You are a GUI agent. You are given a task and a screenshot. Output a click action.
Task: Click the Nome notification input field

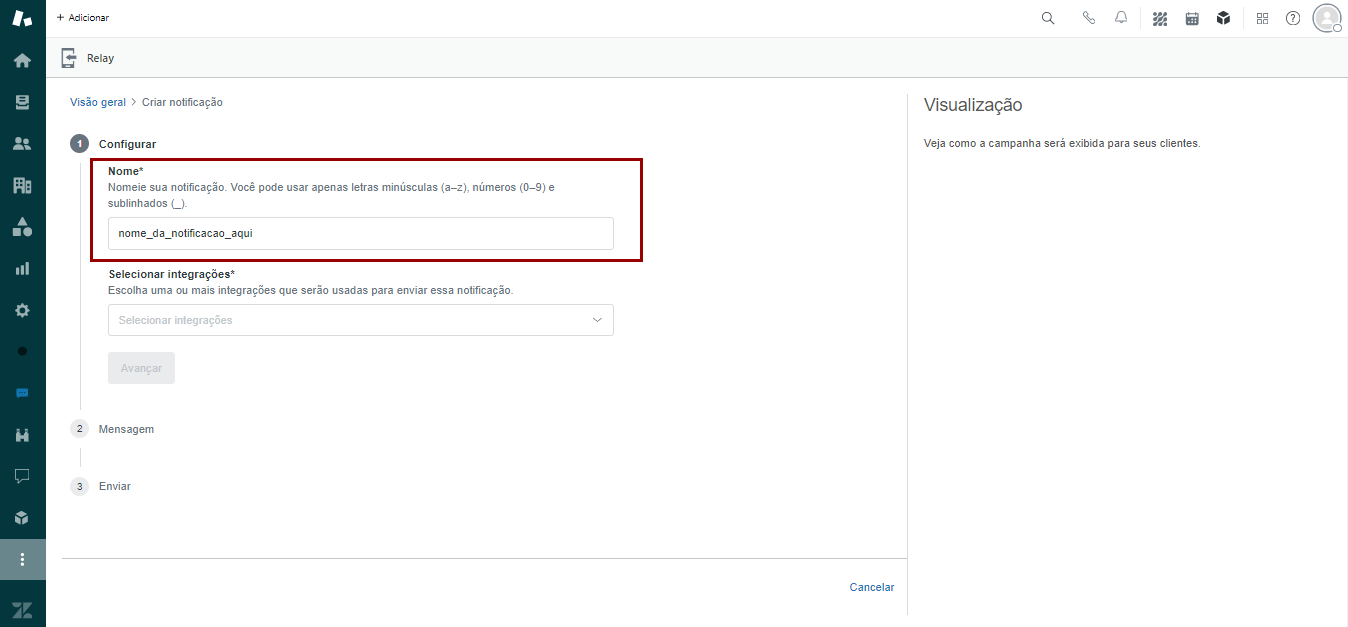pyautogui.click(x=360, y=234)
